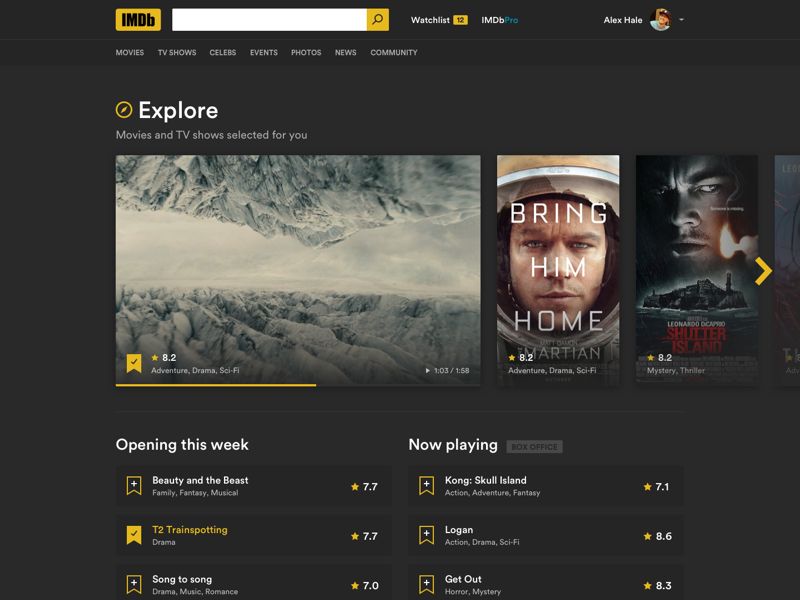Select the COMMUNITY menu item
Screen dimensions: 800x600
tap(394, 52)
